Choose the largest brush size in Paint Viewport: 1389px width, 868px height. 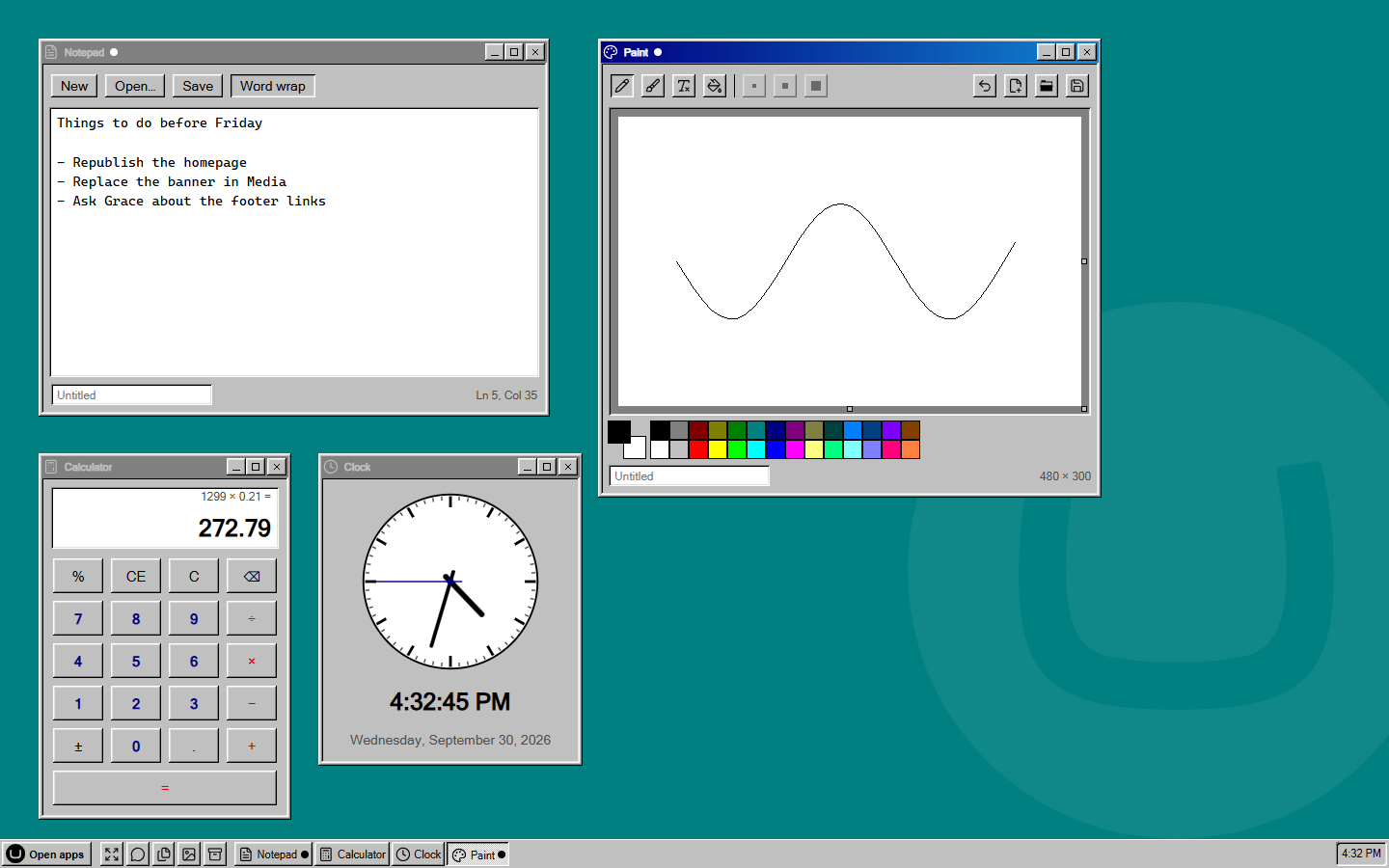click(x=816, y=86)
